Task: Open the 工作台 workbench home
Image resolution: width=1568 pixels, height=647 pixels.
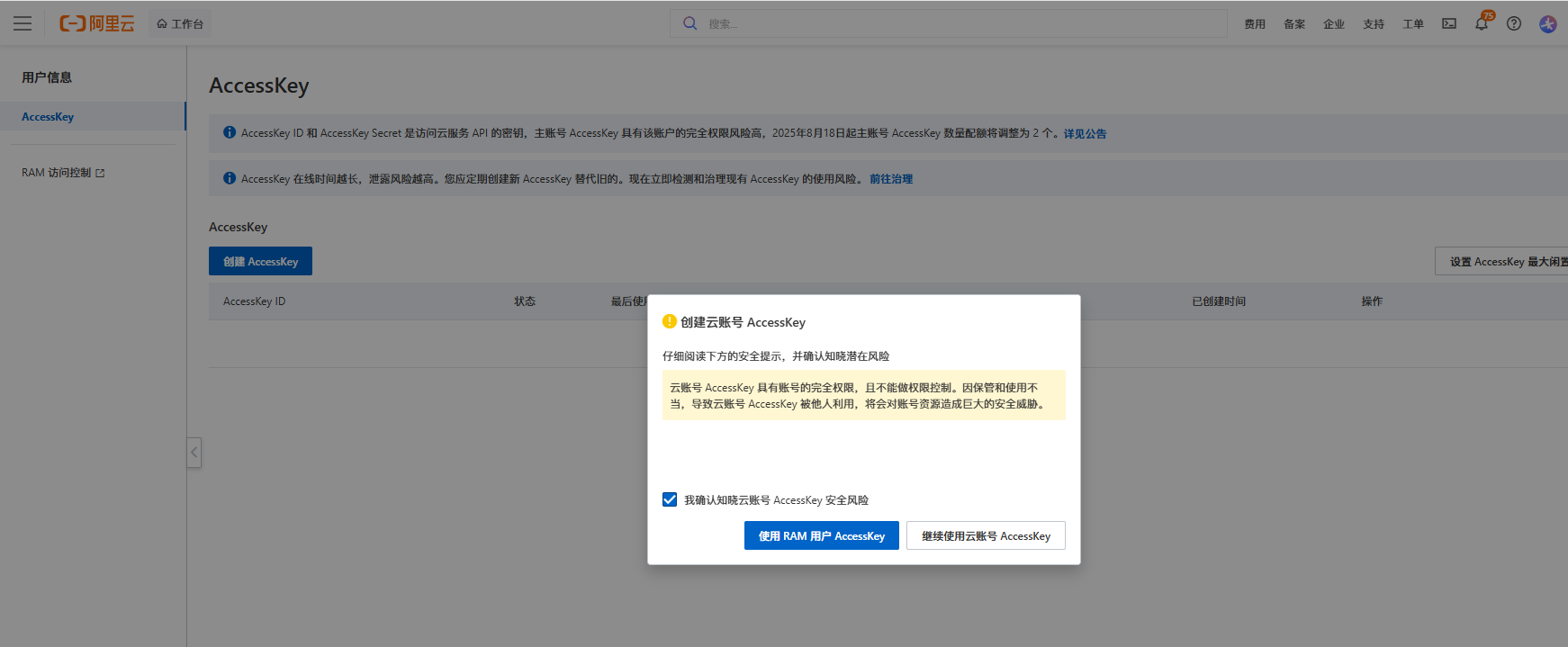Action: [180, 23]
